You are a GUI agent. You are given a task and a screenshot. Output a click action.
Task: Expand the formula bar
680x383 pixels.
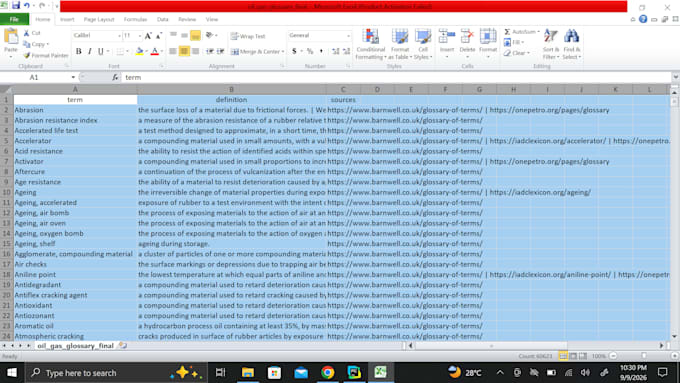point(675,77)
